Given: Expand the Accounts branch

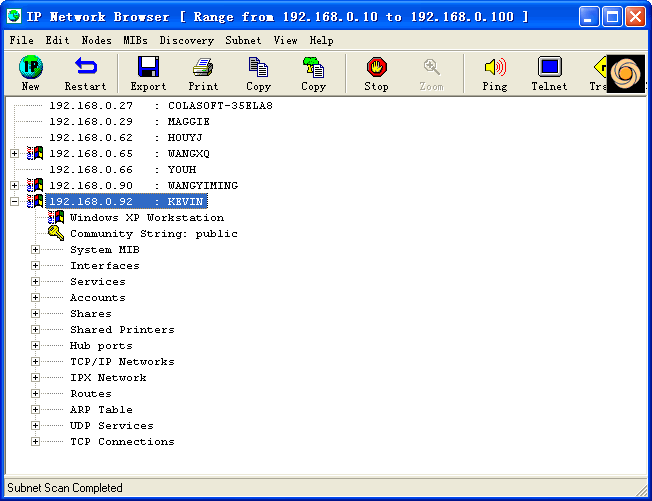Looking at the screenshot, I should click(35, 298).
